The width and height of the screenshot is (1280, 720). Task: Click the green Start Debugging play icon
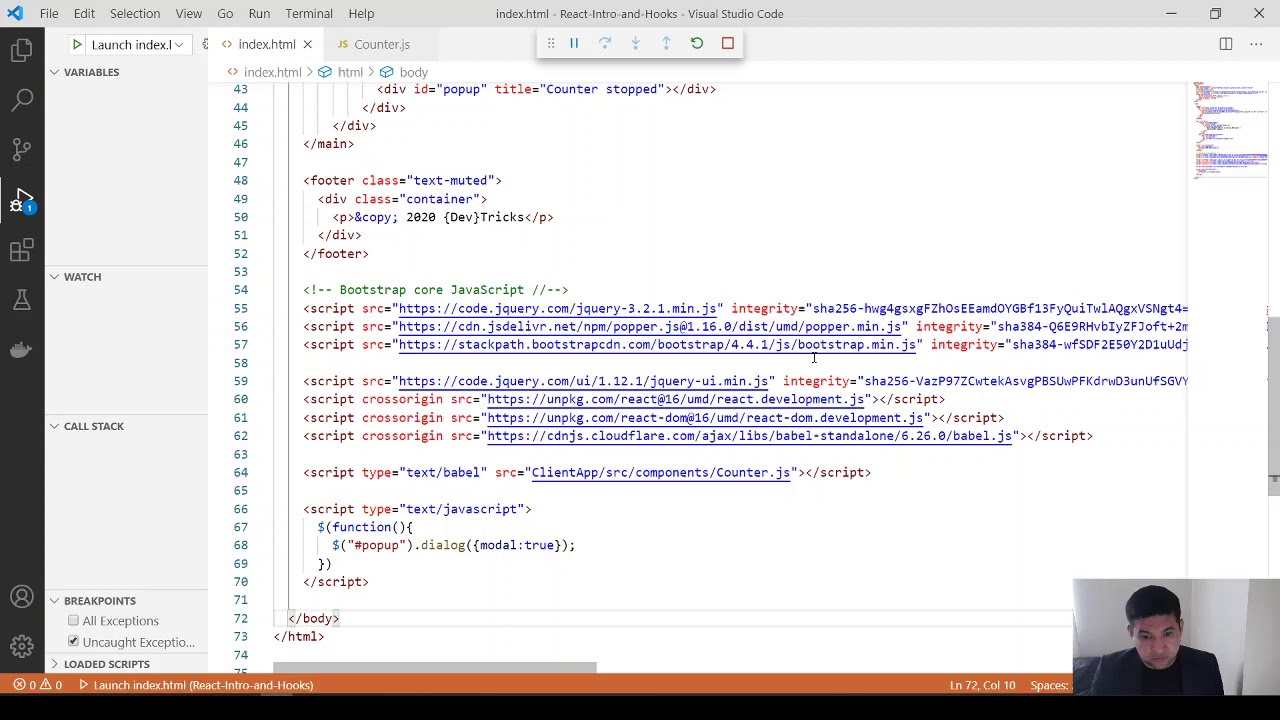click(x=76, y=44)
